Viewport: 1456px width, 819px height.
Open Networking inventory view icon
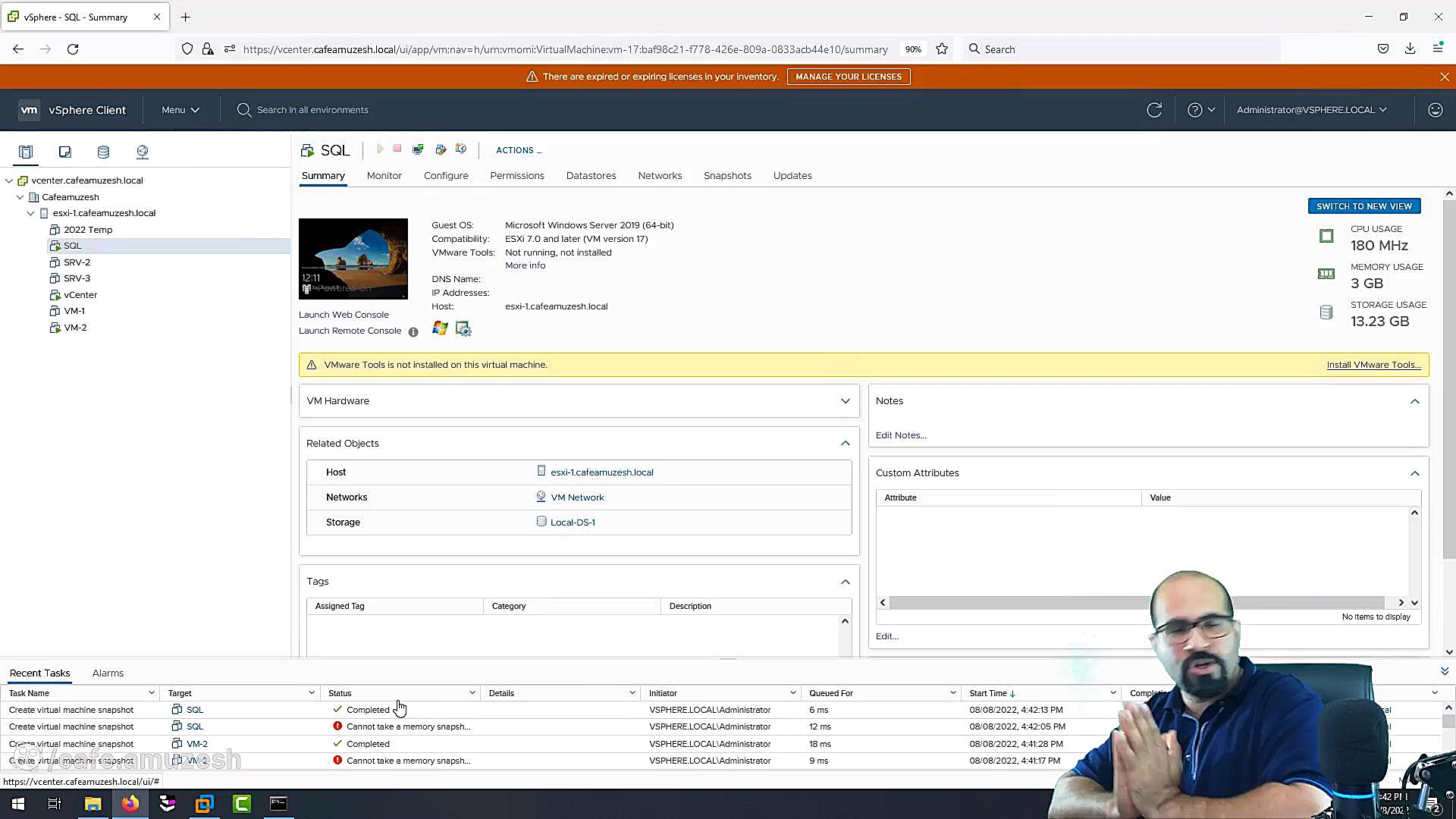142,152
